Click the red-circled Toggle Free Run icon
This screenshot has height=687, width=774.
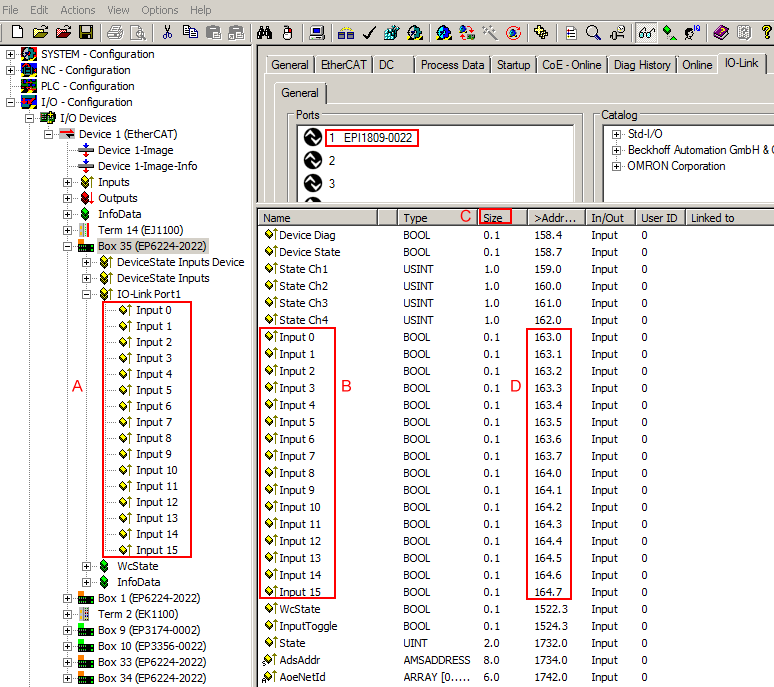(x=513, y=33)
